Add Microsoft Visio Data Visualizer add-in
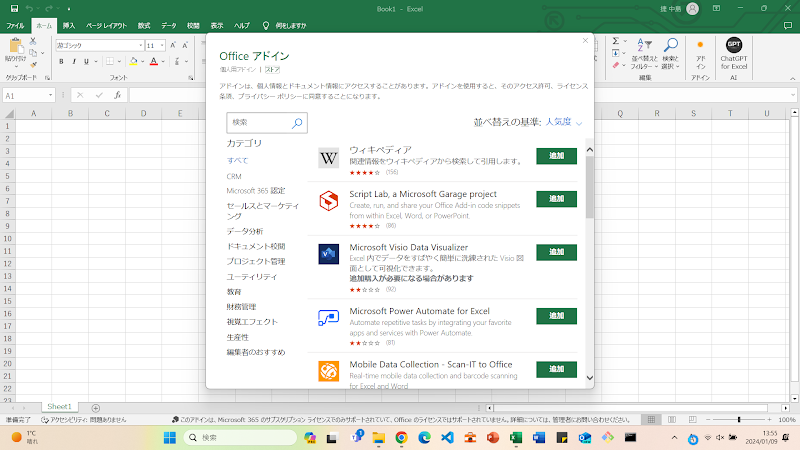This screenshot has width=800, height=450. point(557,252)
